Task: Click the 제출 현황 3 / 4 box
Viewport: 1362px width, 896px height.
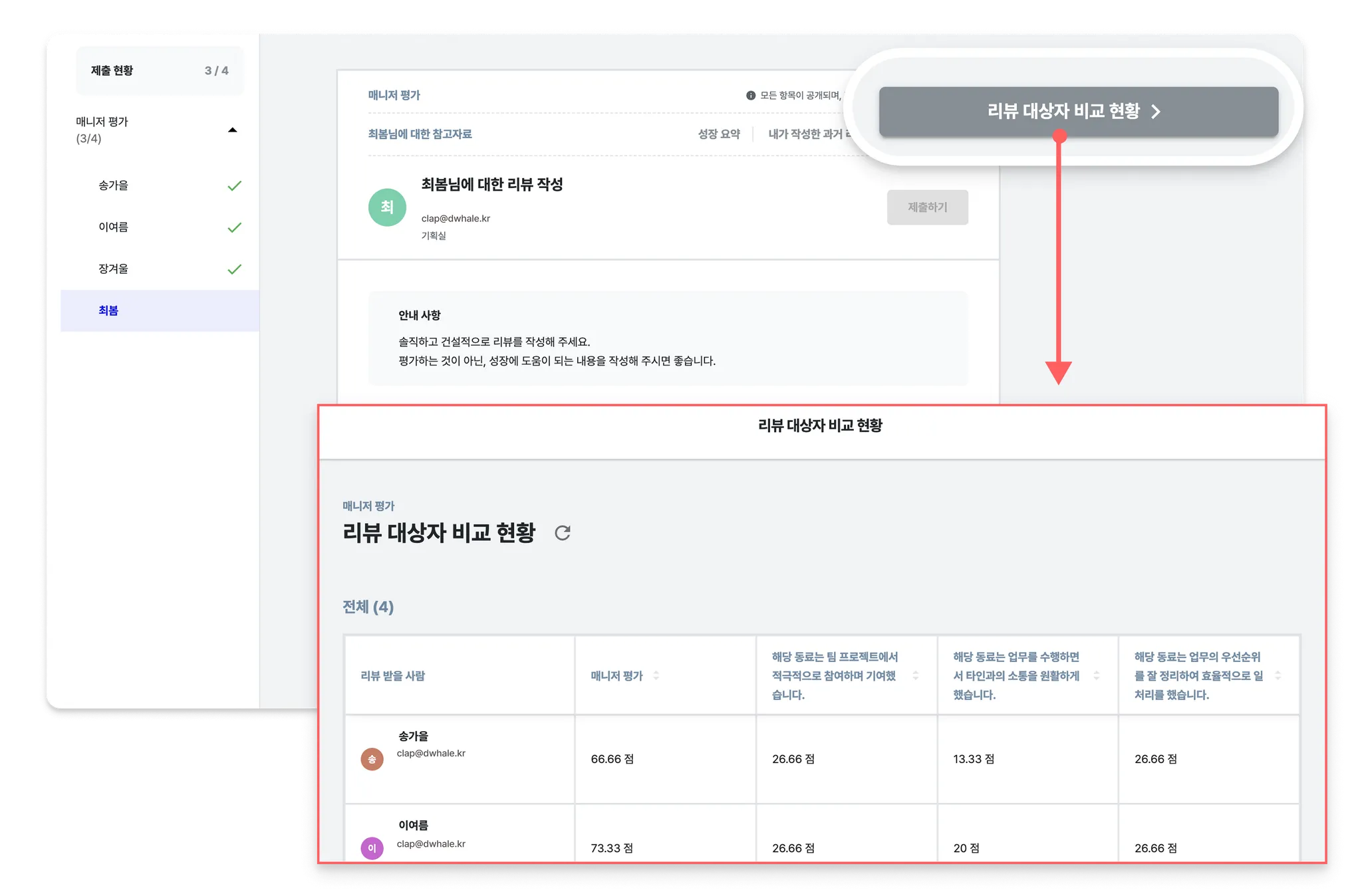Action: point(160,70)
